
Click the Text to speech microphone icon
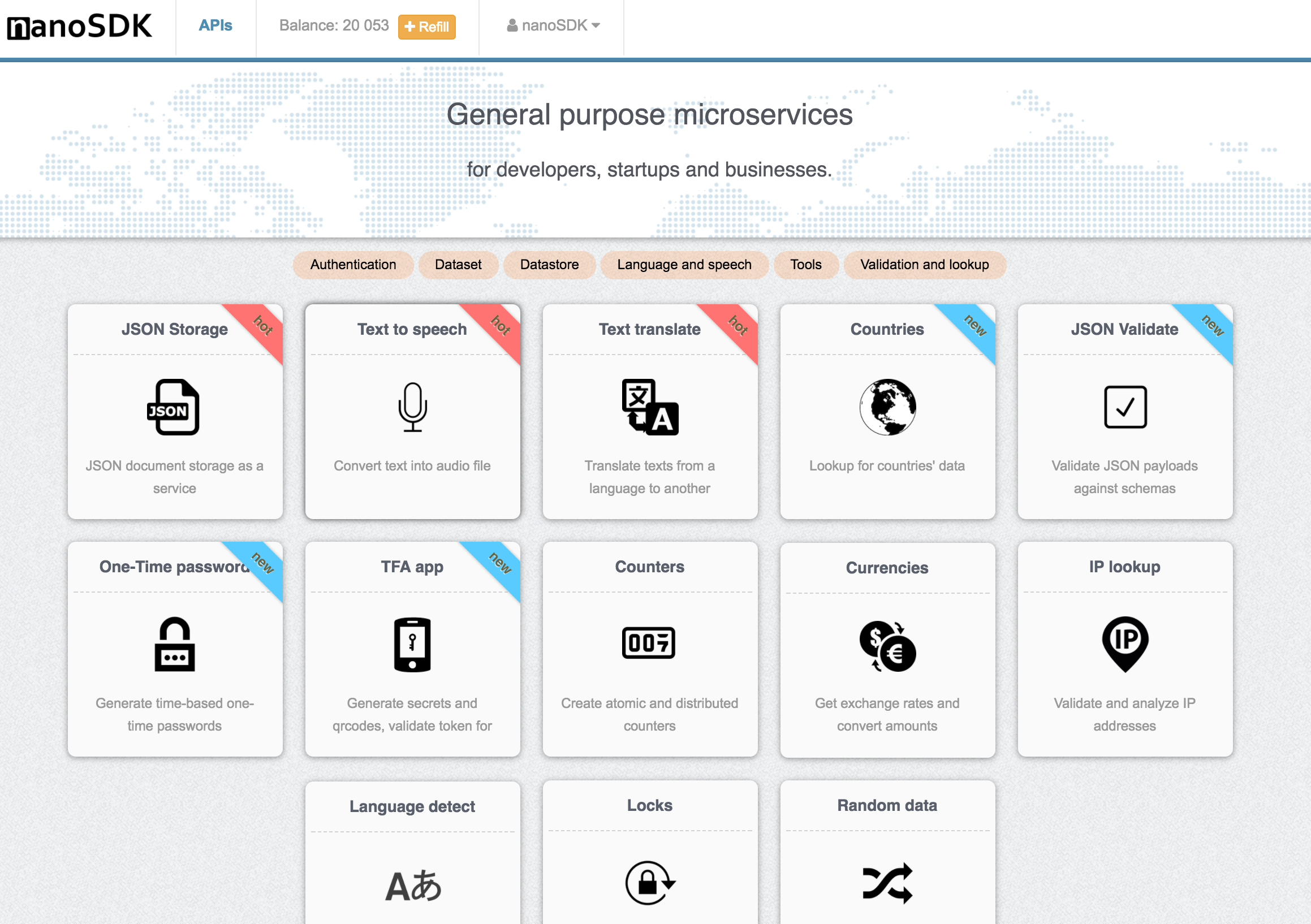point(412,407)
